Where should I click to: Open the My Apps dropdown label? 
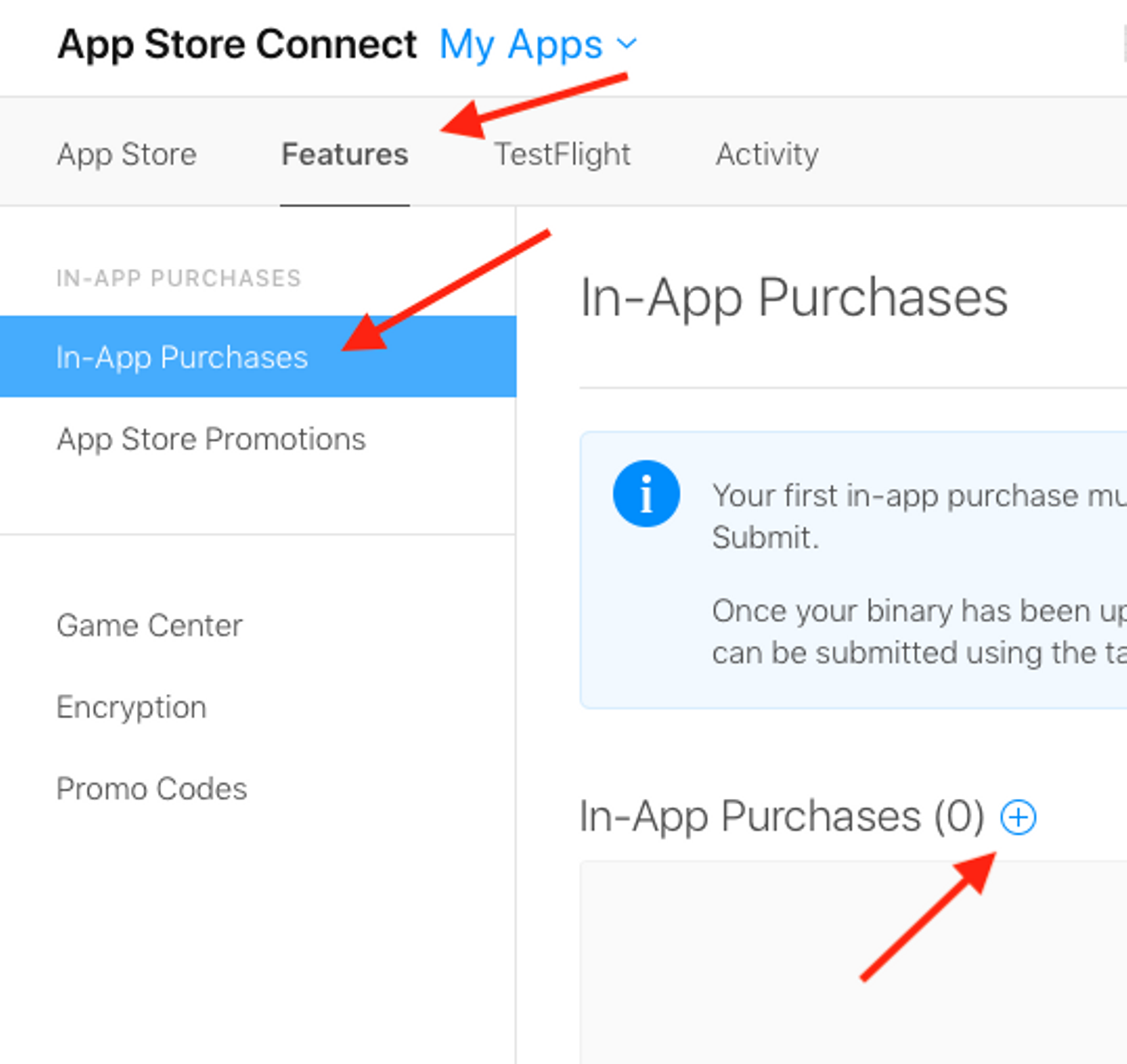(x=520, y=45)
